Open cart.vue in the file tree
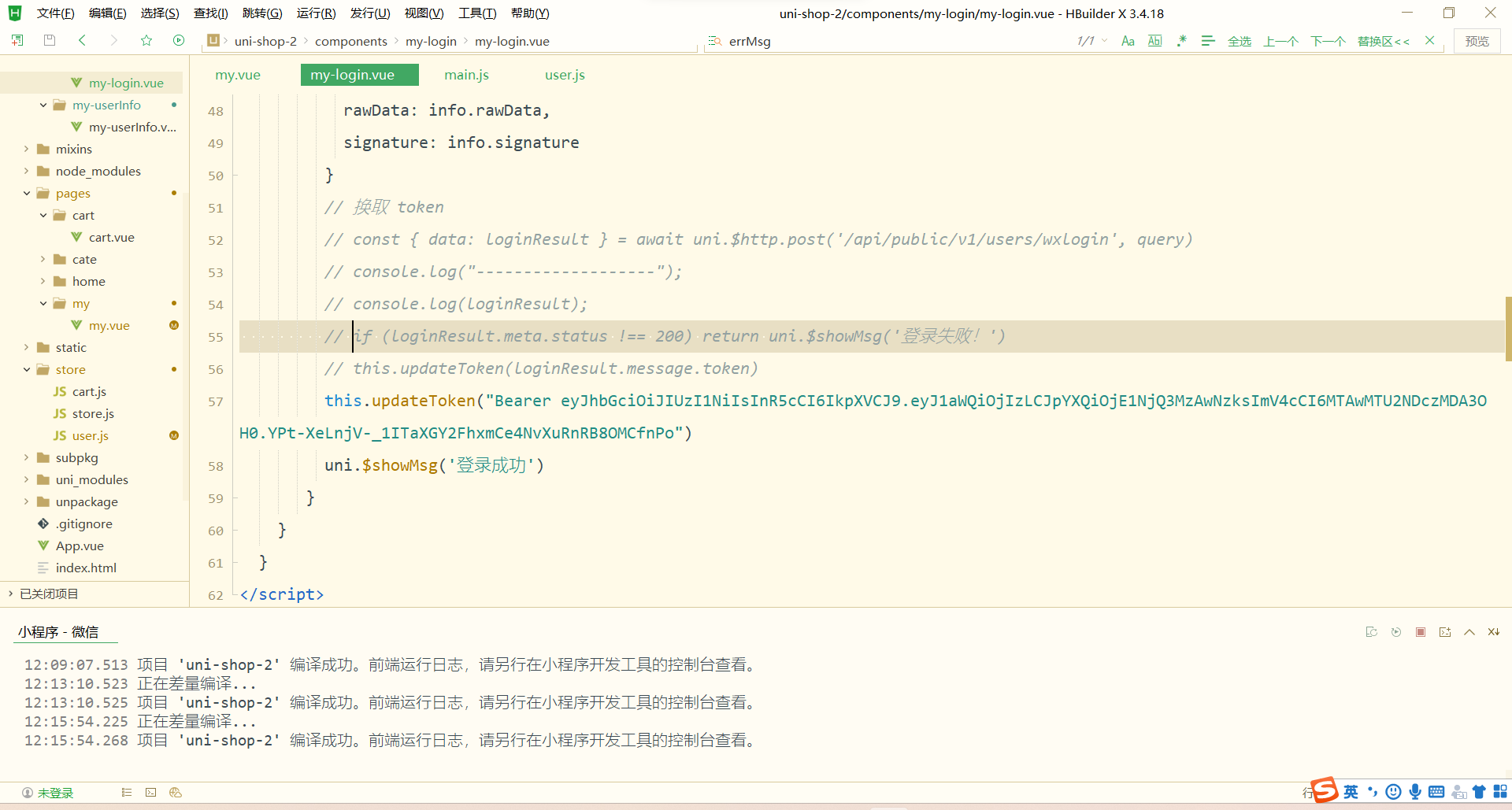The height and width of the screenshot is (810, 1512). pyautogui.click(x=111, y=237)
